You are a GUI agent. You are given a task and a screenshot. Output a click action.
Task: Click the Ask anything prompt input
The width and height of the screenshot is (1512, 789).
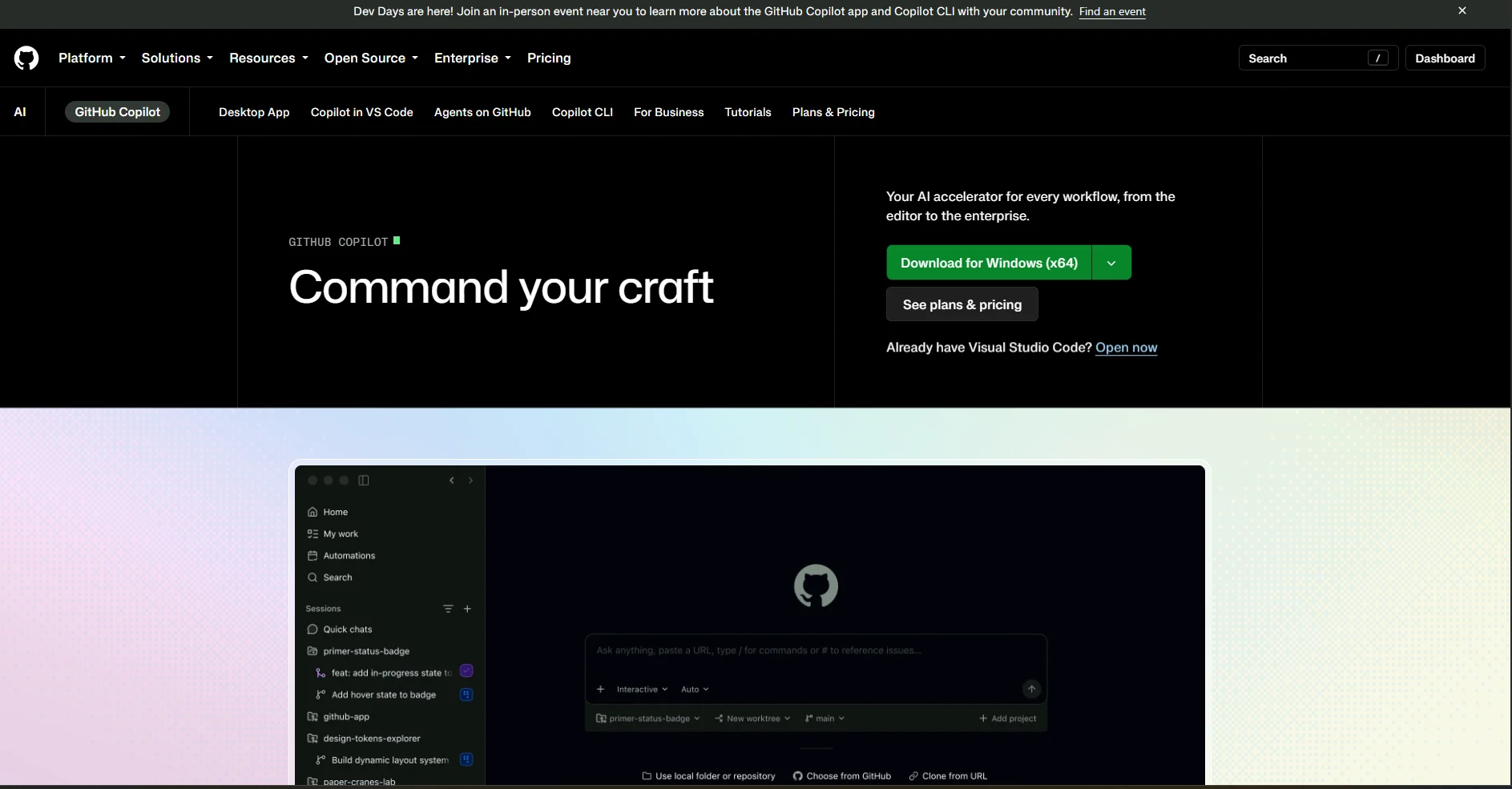click(816, 650)
